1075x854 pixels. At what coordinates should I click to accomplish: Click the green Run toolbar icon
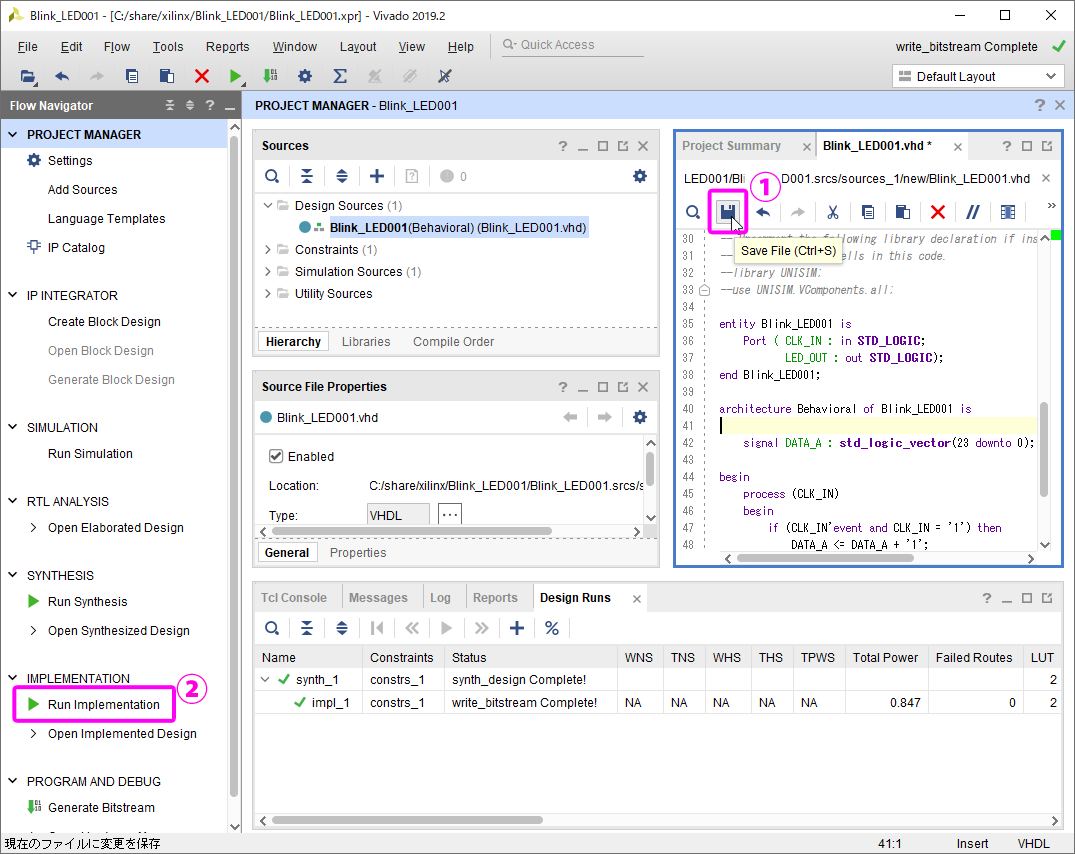[235, 76]
